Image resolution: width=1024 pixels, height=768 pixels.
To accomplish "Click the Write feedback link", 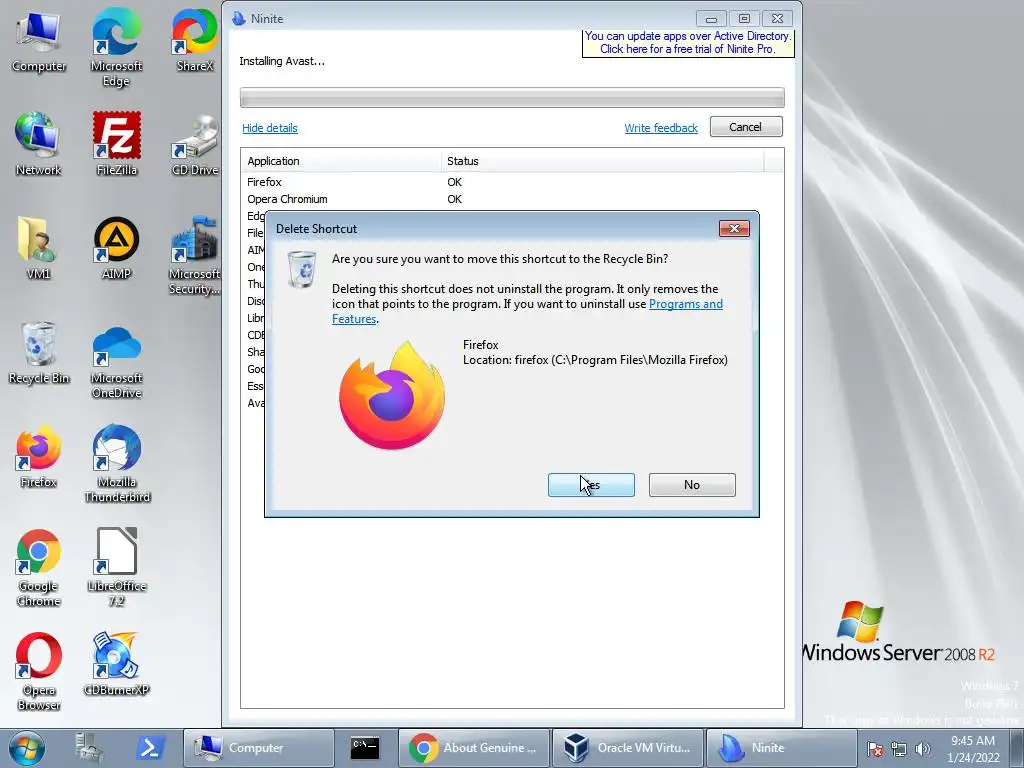I will tap(661, 128).
